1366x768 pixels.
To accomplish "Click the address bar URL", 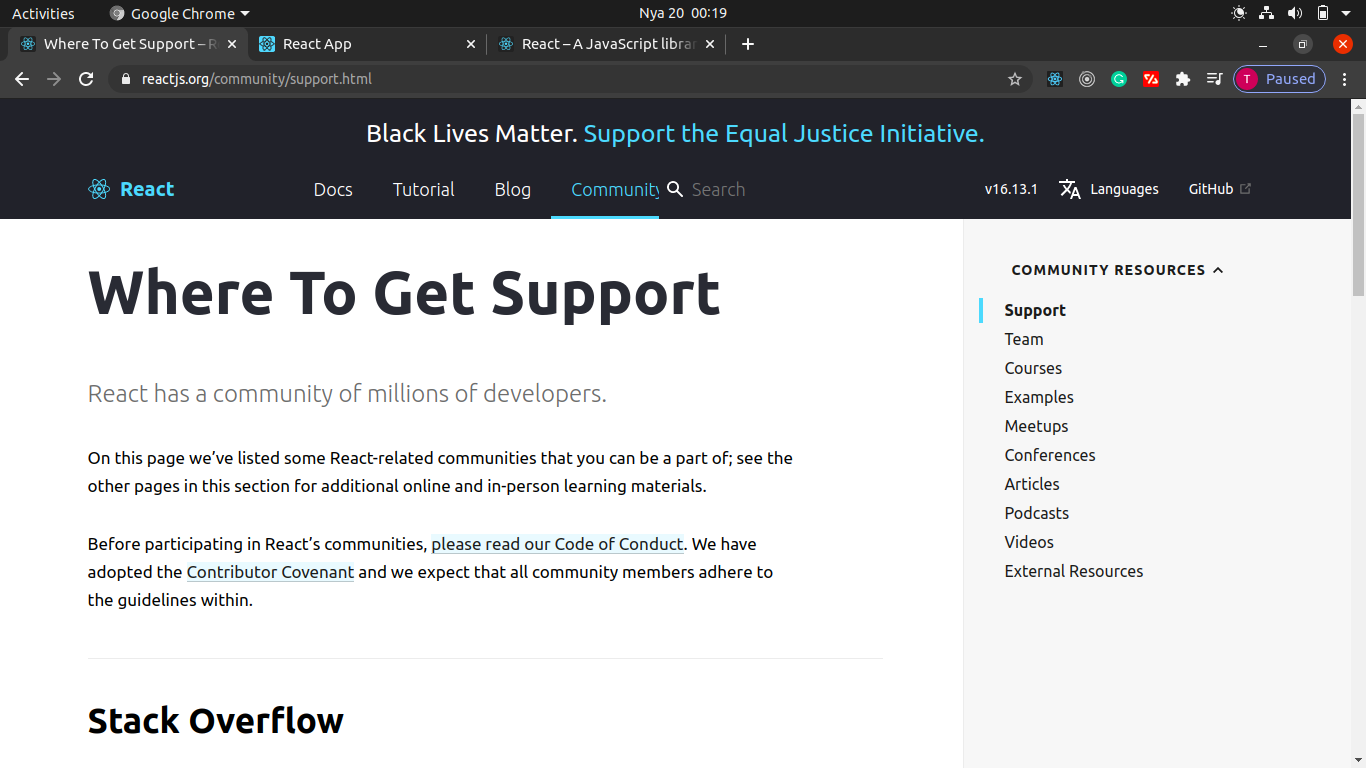I will pos(257,79).
